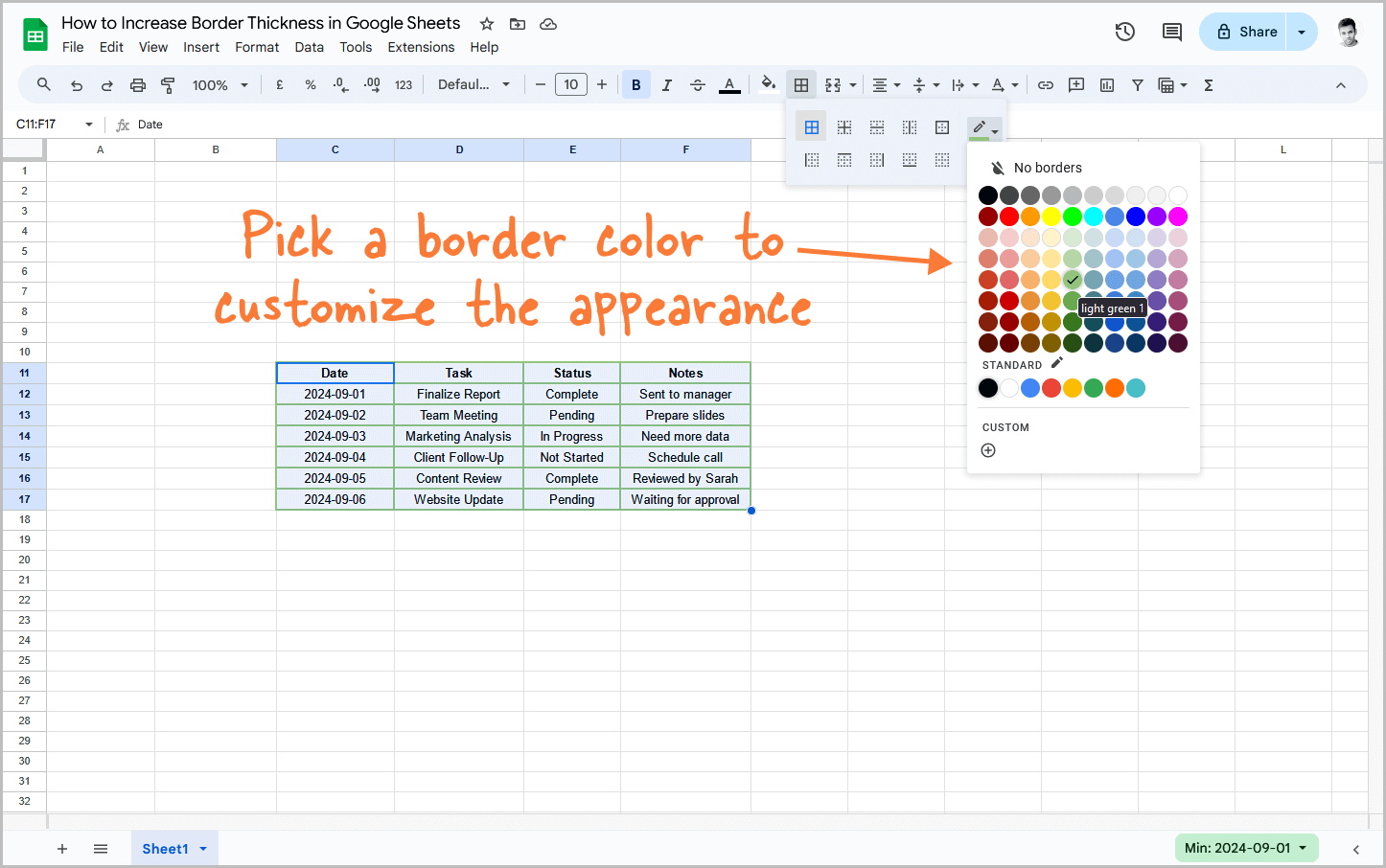This screenshot has height=868, width=1386.
Task: Print the spreadsheet
Action: pos(138,85)
